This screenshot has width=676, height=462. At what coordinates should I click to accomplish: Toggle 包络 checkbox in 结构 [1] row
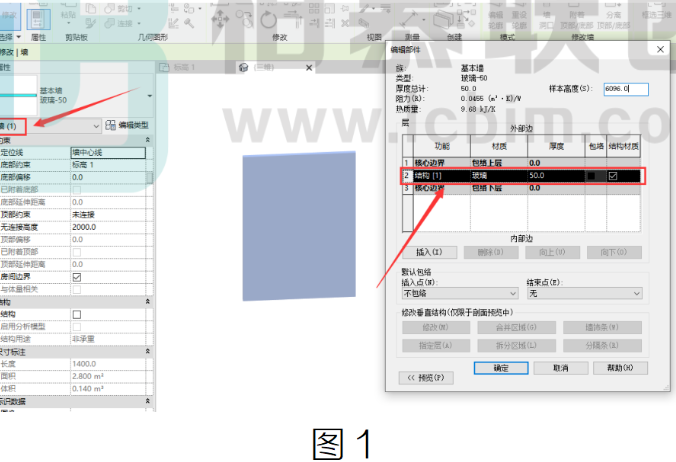pyautogui.click(x=591, y=176)
